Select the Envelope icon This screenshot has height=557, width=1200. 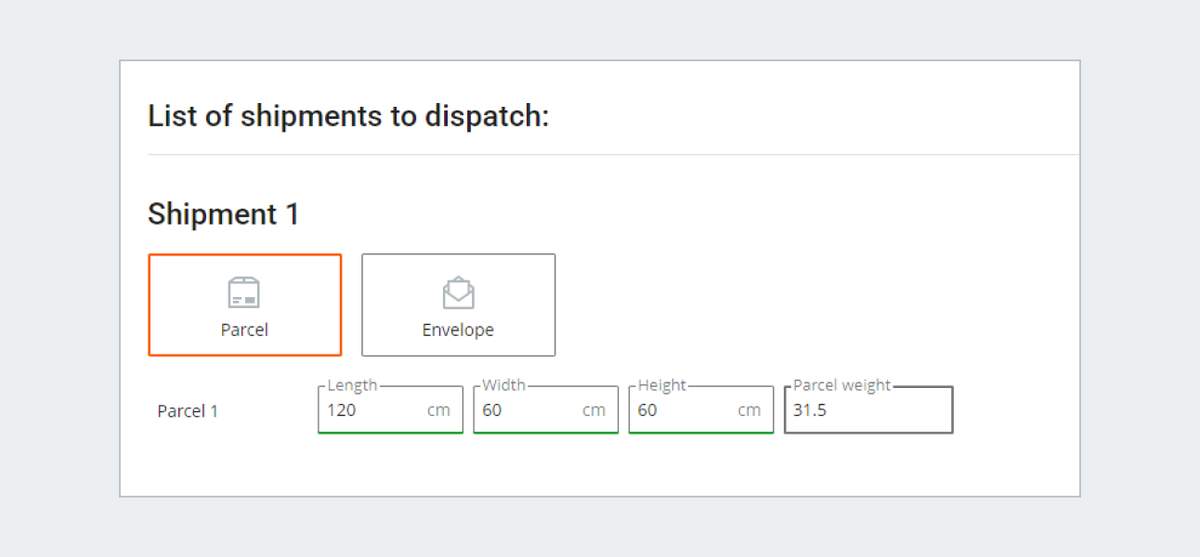pos(458,292)
